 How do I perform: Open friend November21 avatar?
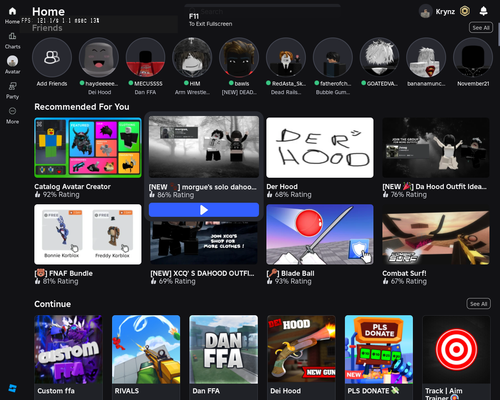tap(473, 57)
